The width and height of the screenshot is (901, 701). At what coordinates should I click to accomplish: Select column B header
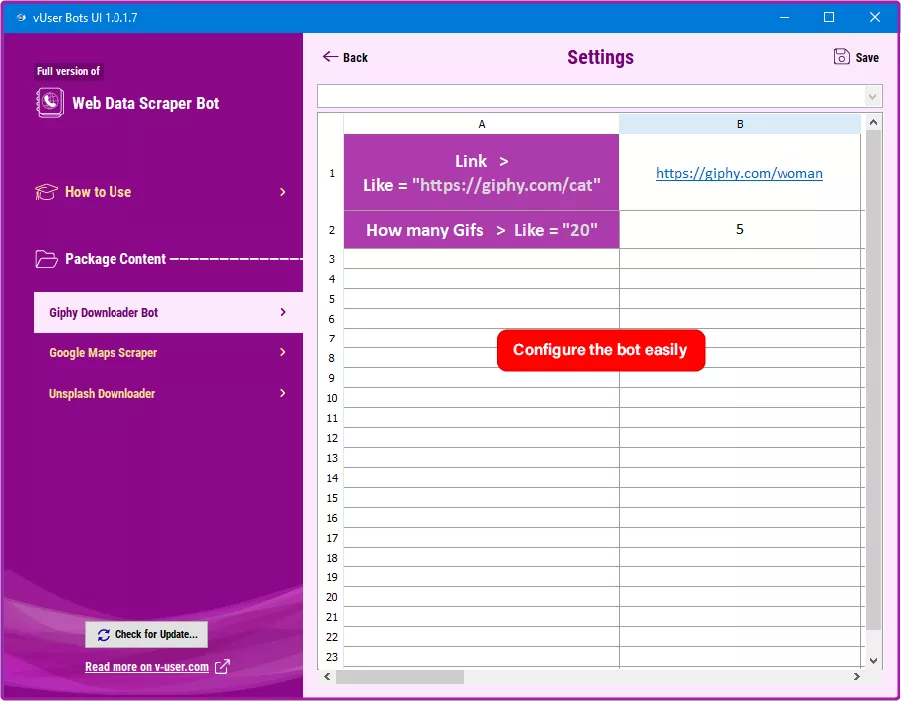(740, 124)
